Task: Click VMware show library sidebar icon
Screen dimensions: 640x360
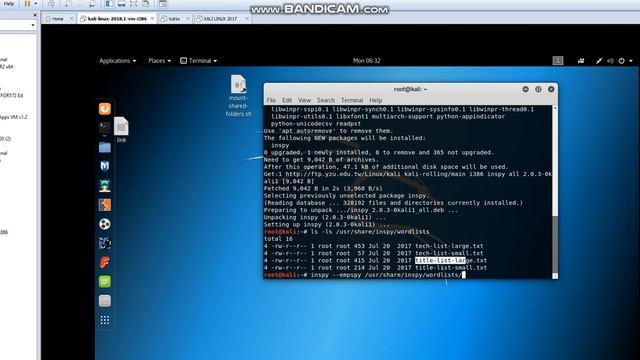Action: (109, 4)
